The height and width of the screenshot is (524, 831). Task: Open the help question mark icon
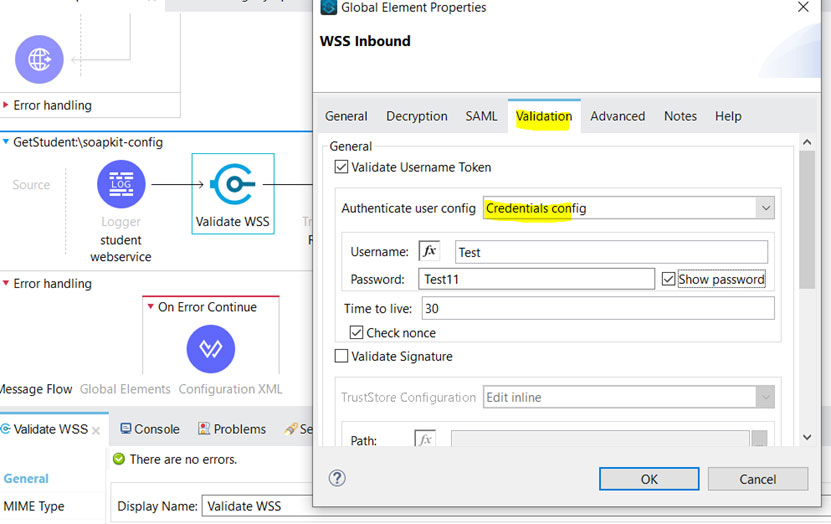[x=337, y=478]
